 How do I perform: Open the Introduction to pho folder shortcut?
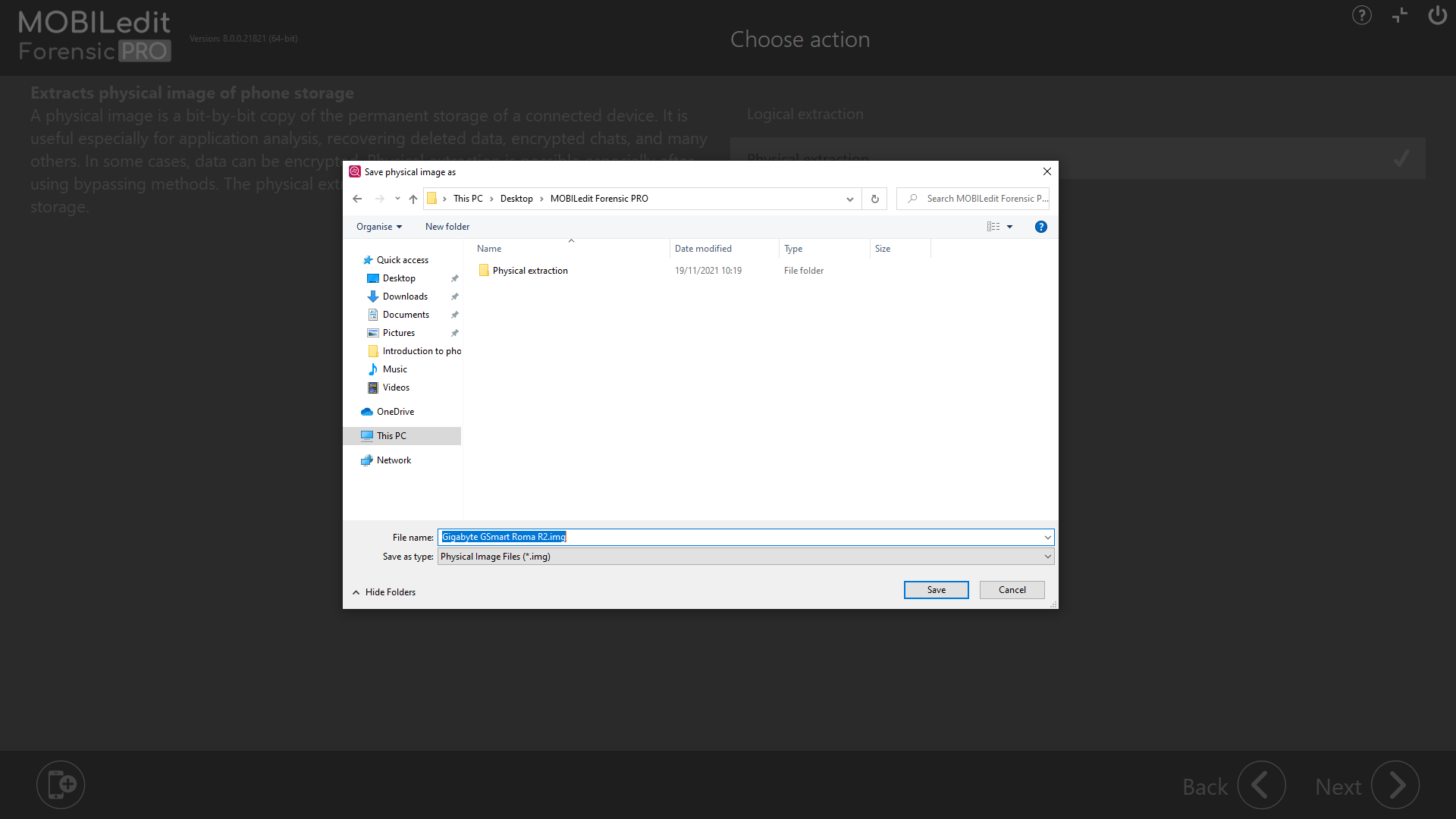tap(422, 351)
